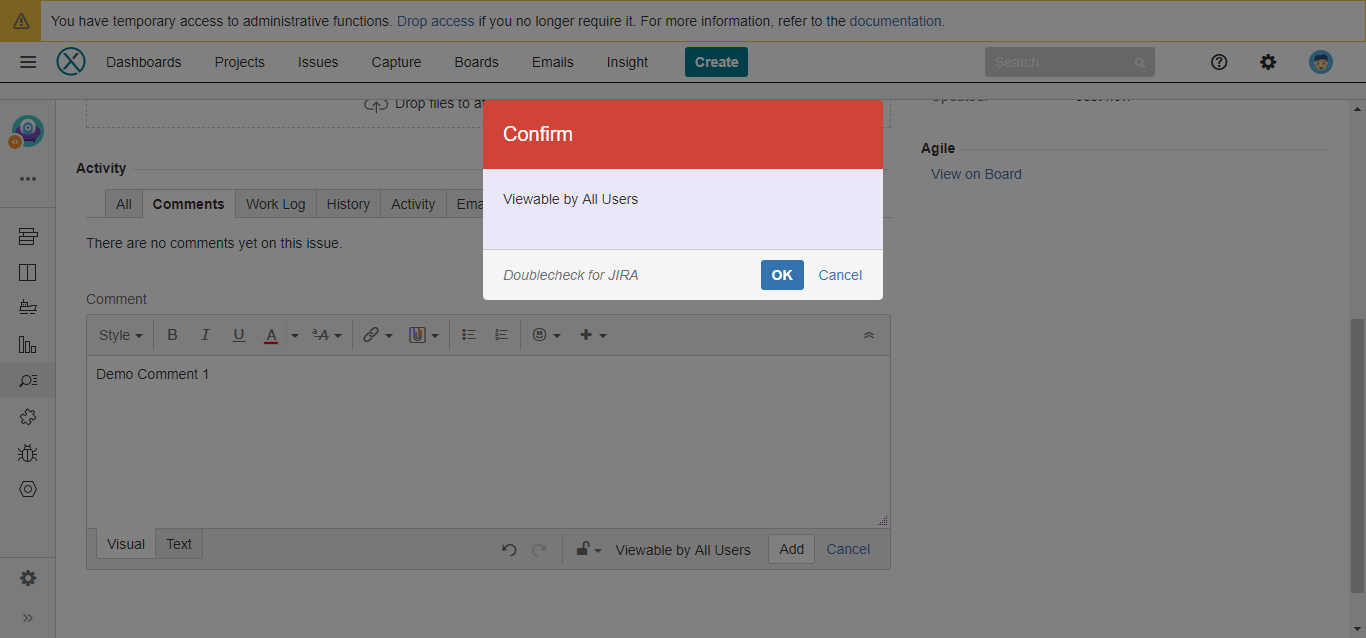1366x638 pixels.
Task: Open Project settings gear at the sidebar bottom
Action: point(28,578)
